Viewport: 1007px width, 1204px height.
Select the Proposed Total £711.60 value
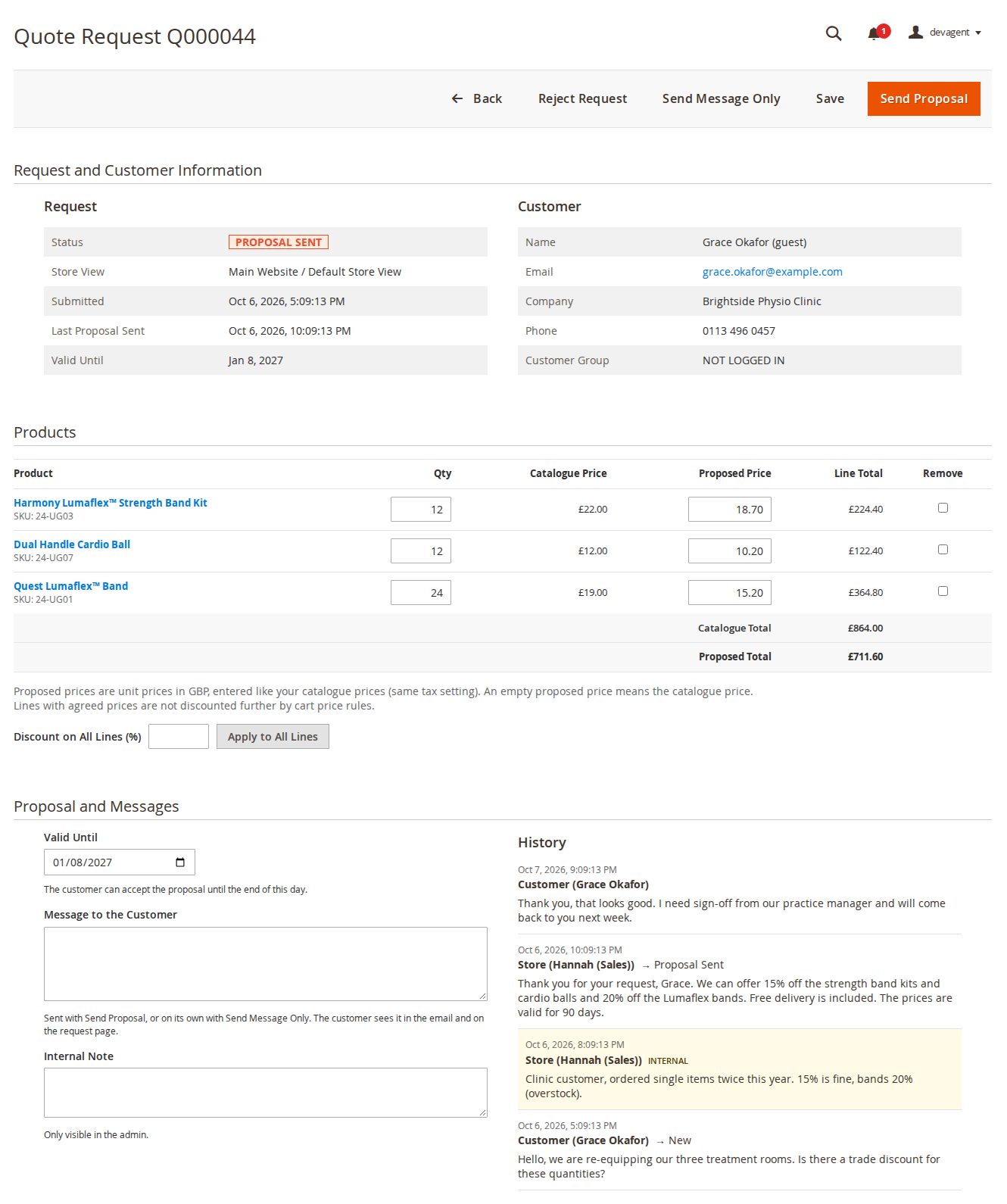click(x=865, y=657)
